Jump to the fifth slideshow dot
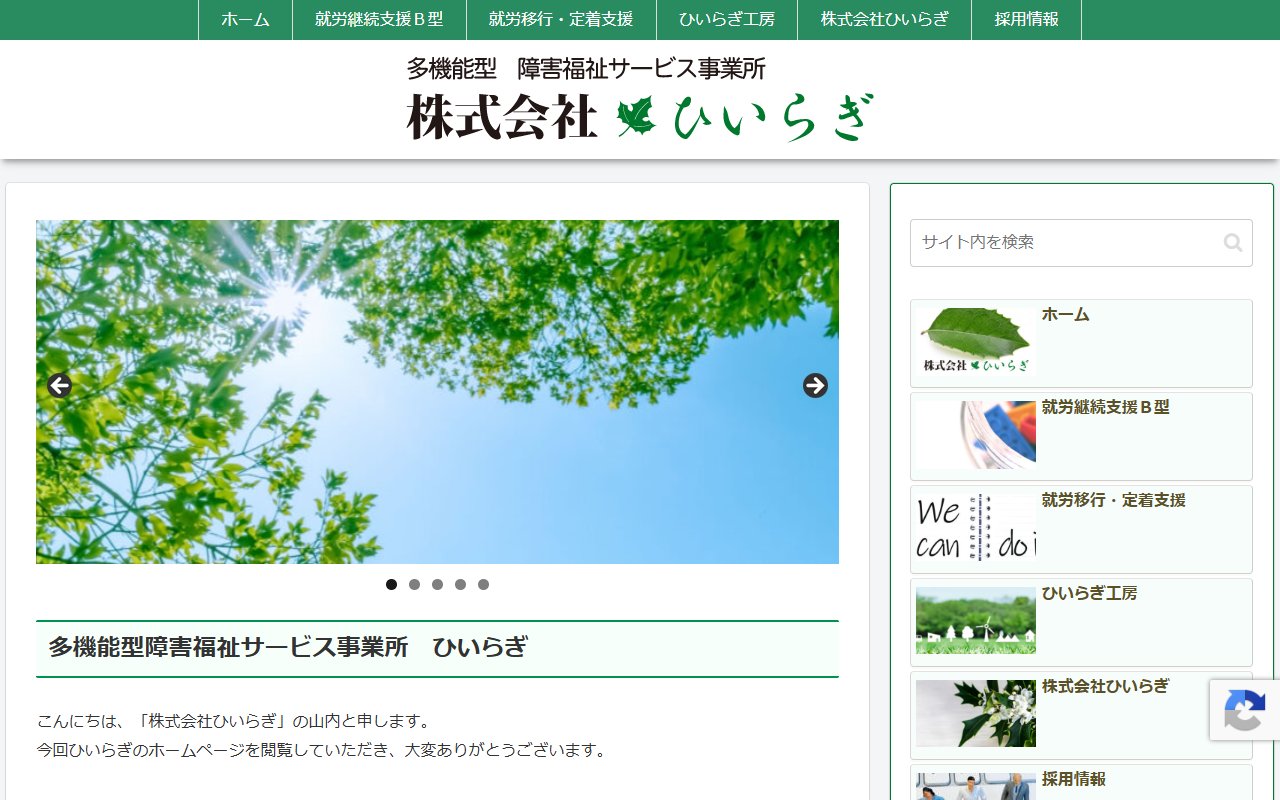The width and height of the screenshot is (1280, 800). click(483, 584)
